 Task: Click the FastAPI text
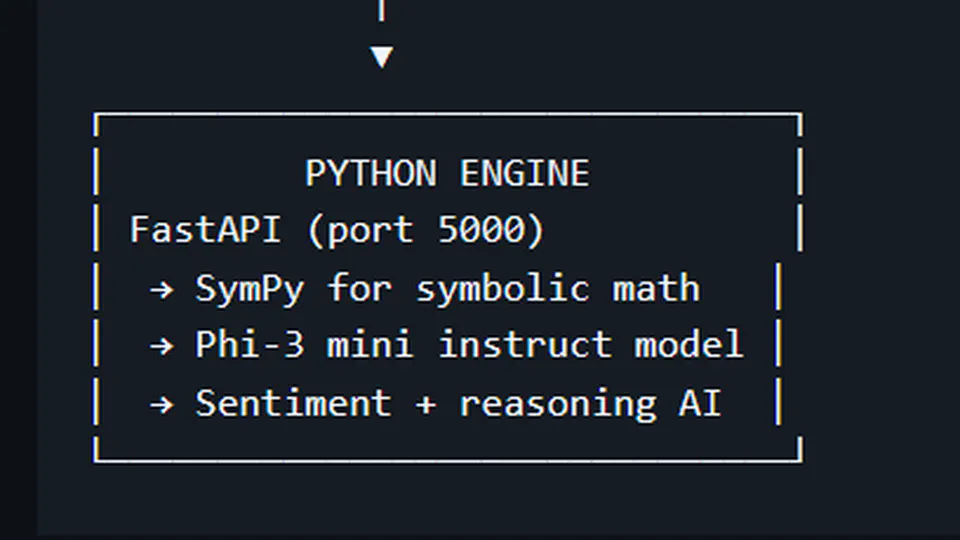click(x=207, y=231)
